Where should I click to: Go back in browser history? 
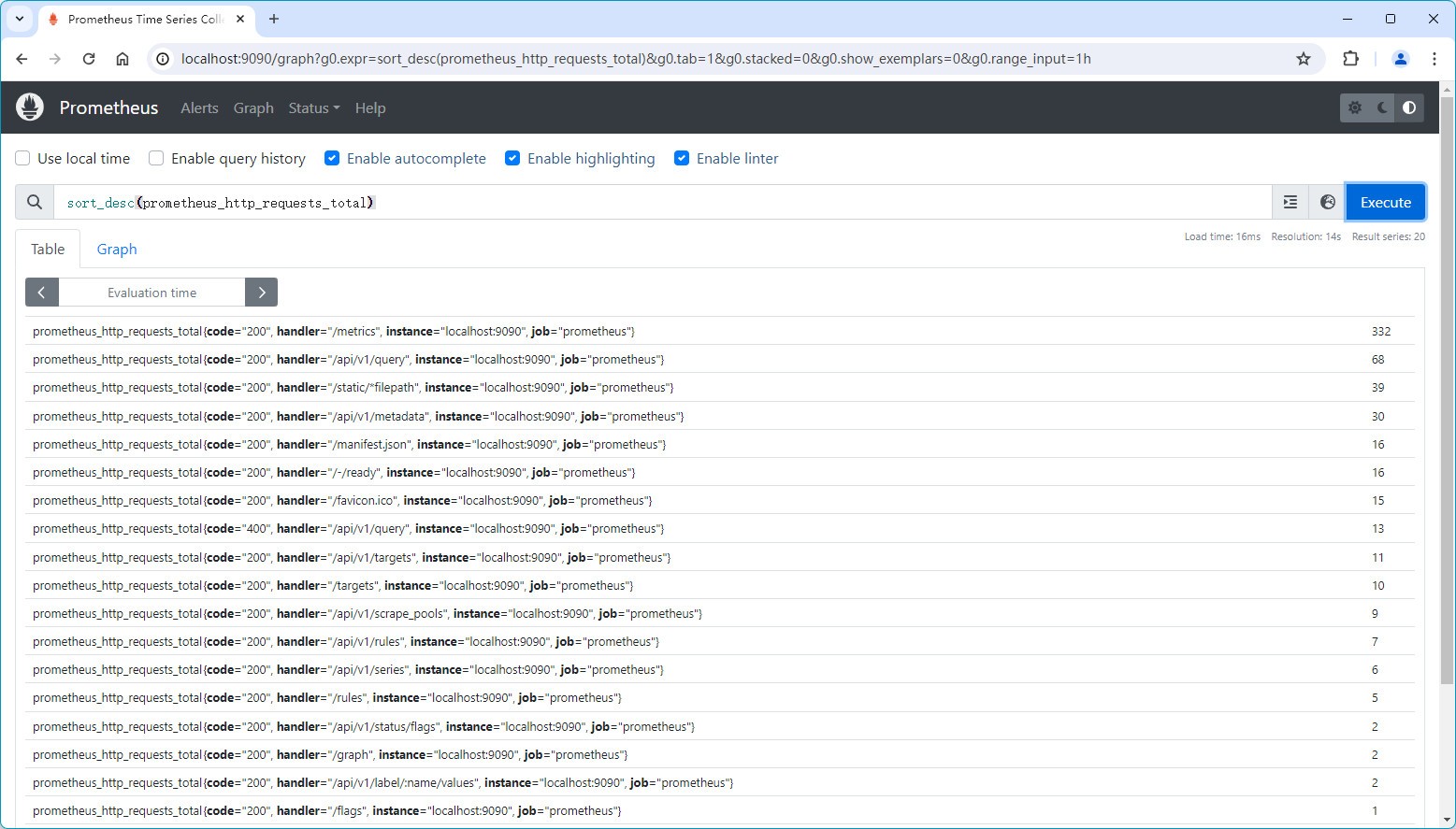22,59
